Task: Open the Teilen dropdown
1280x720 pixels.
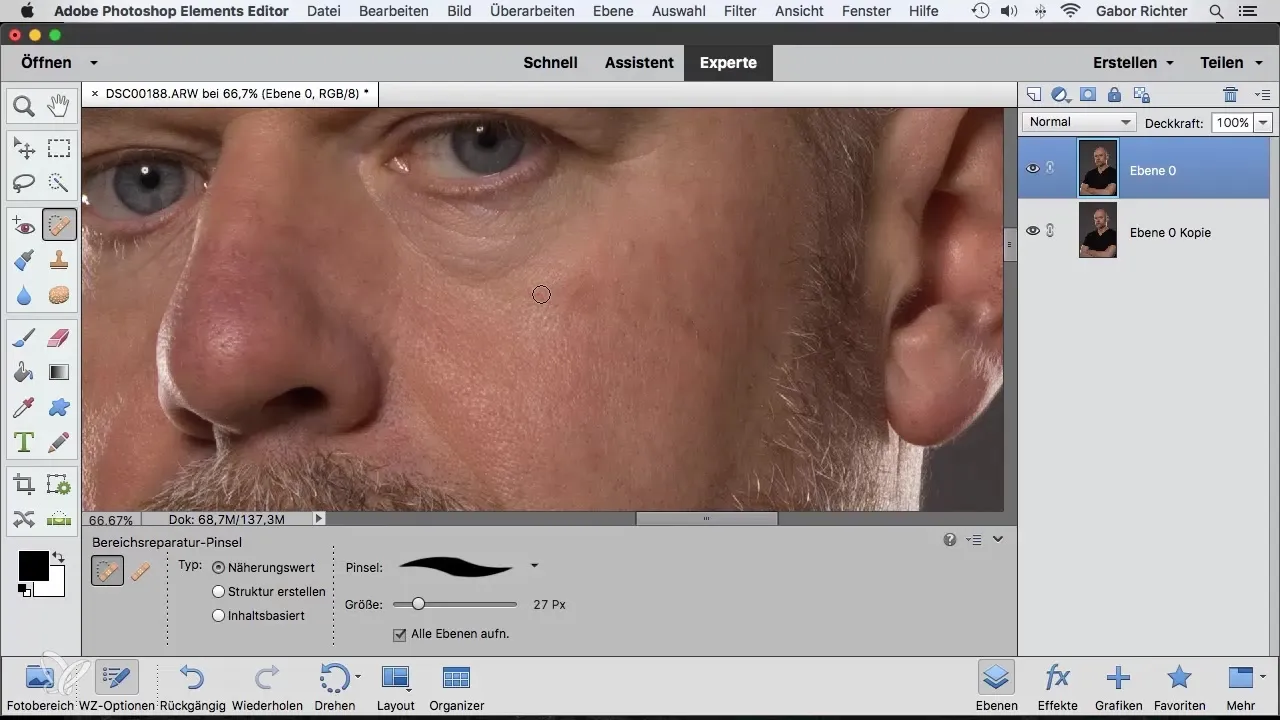Action: pos(1229,62)
